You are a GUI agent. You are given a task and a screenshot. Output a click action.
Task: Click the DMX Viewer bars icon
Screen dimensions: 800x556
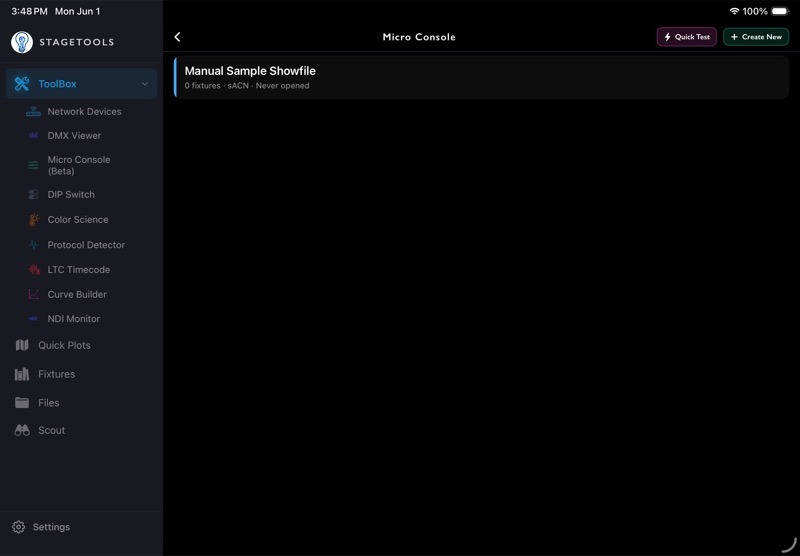[x=34, y=136]
